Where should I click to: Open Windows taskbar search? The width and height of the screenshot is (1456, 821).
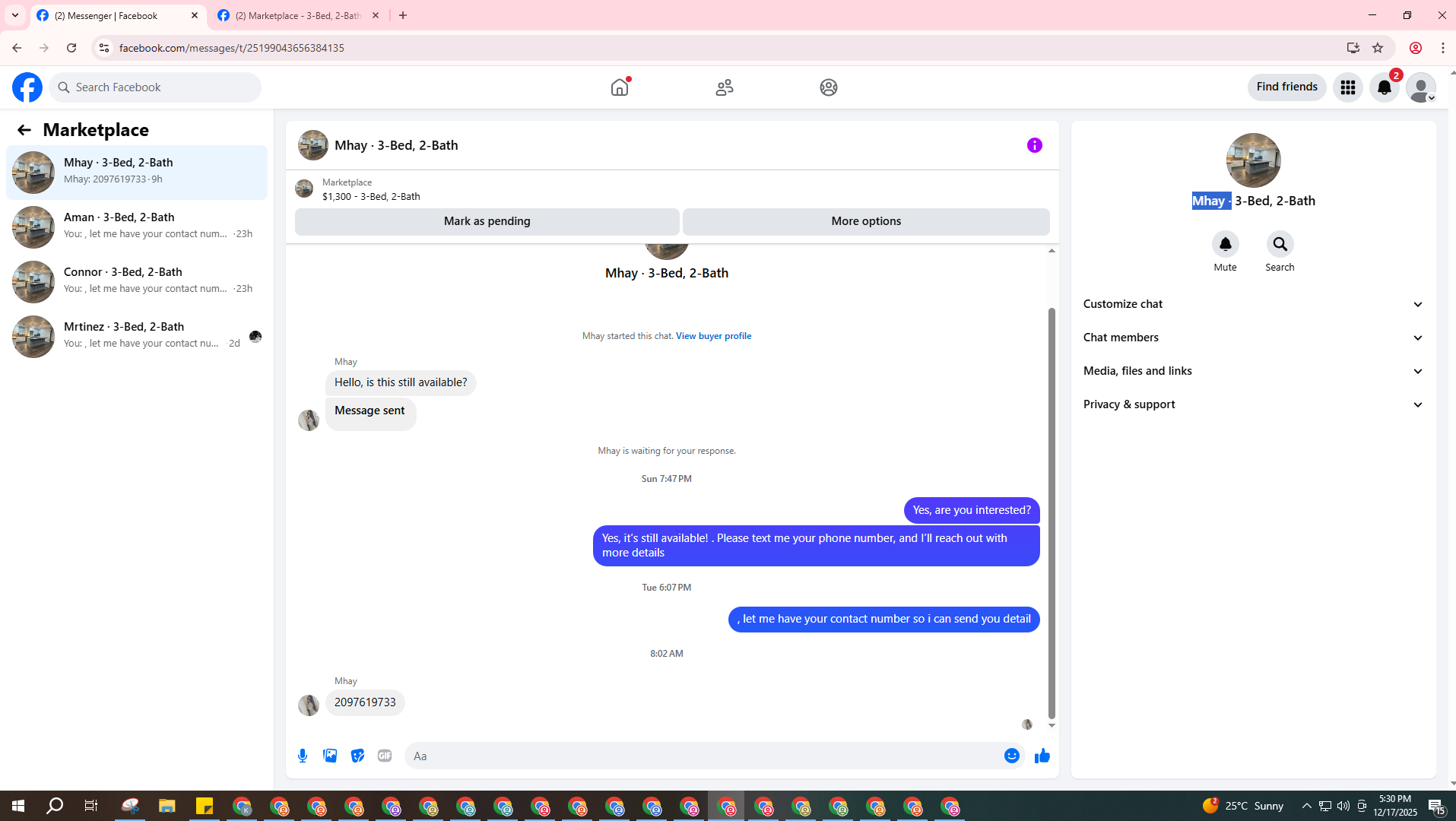pyautogui.click(x=55, y=806)
